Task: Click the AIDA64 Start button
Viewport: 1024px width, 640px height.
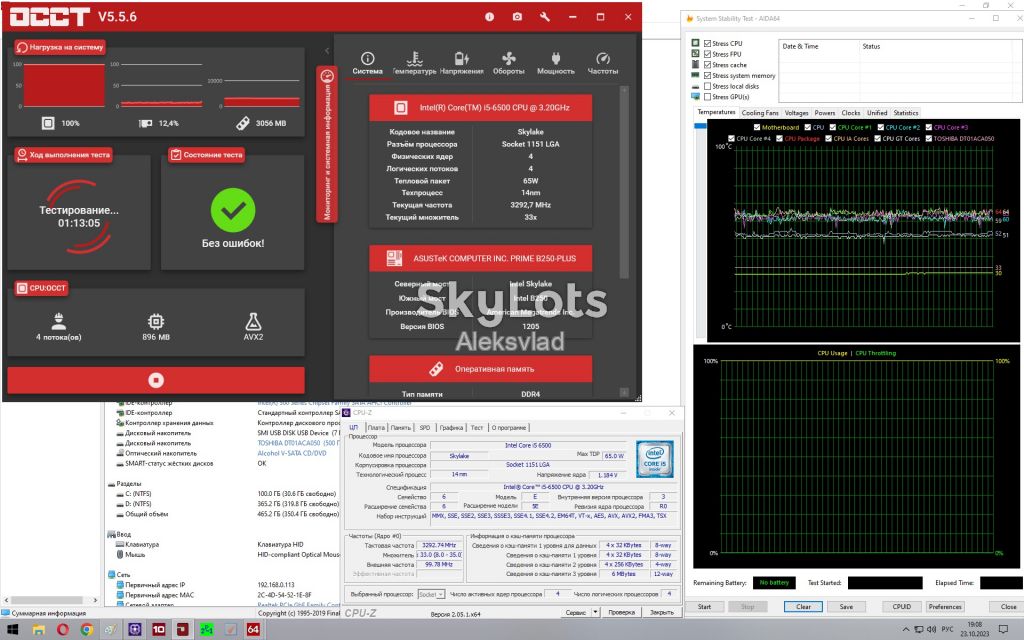Action: (x=704, y=607)
